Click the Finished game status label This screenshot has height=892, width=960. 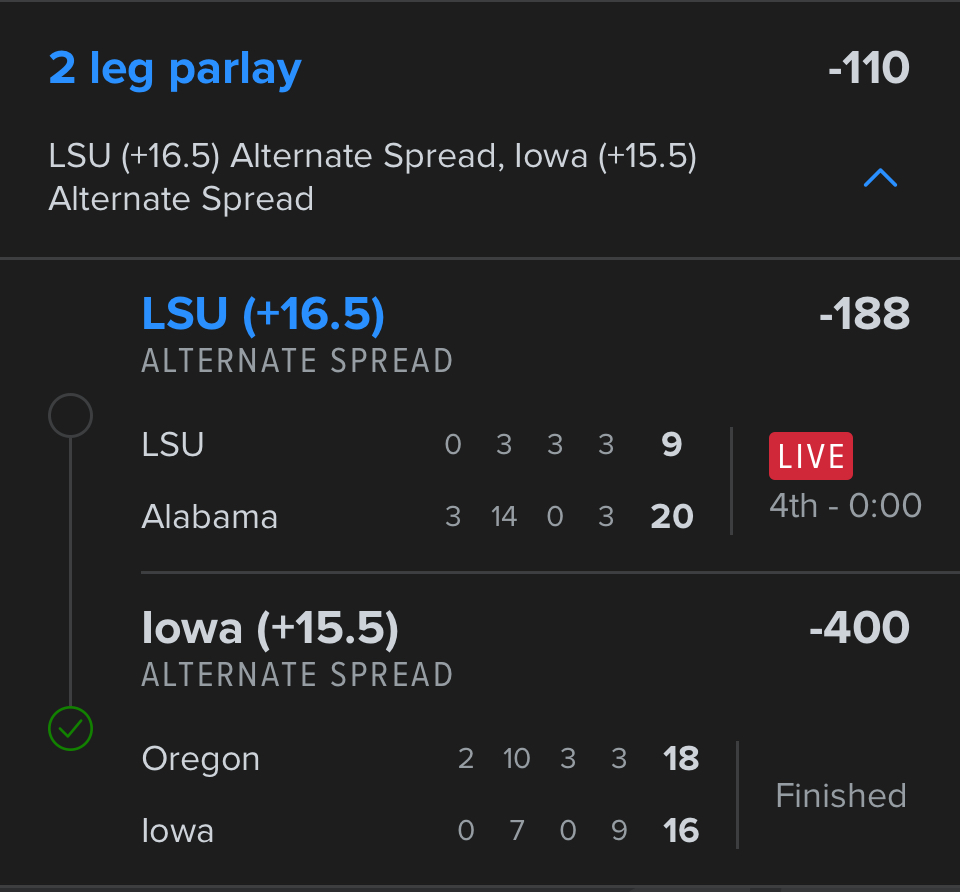(x=841, y=795)
